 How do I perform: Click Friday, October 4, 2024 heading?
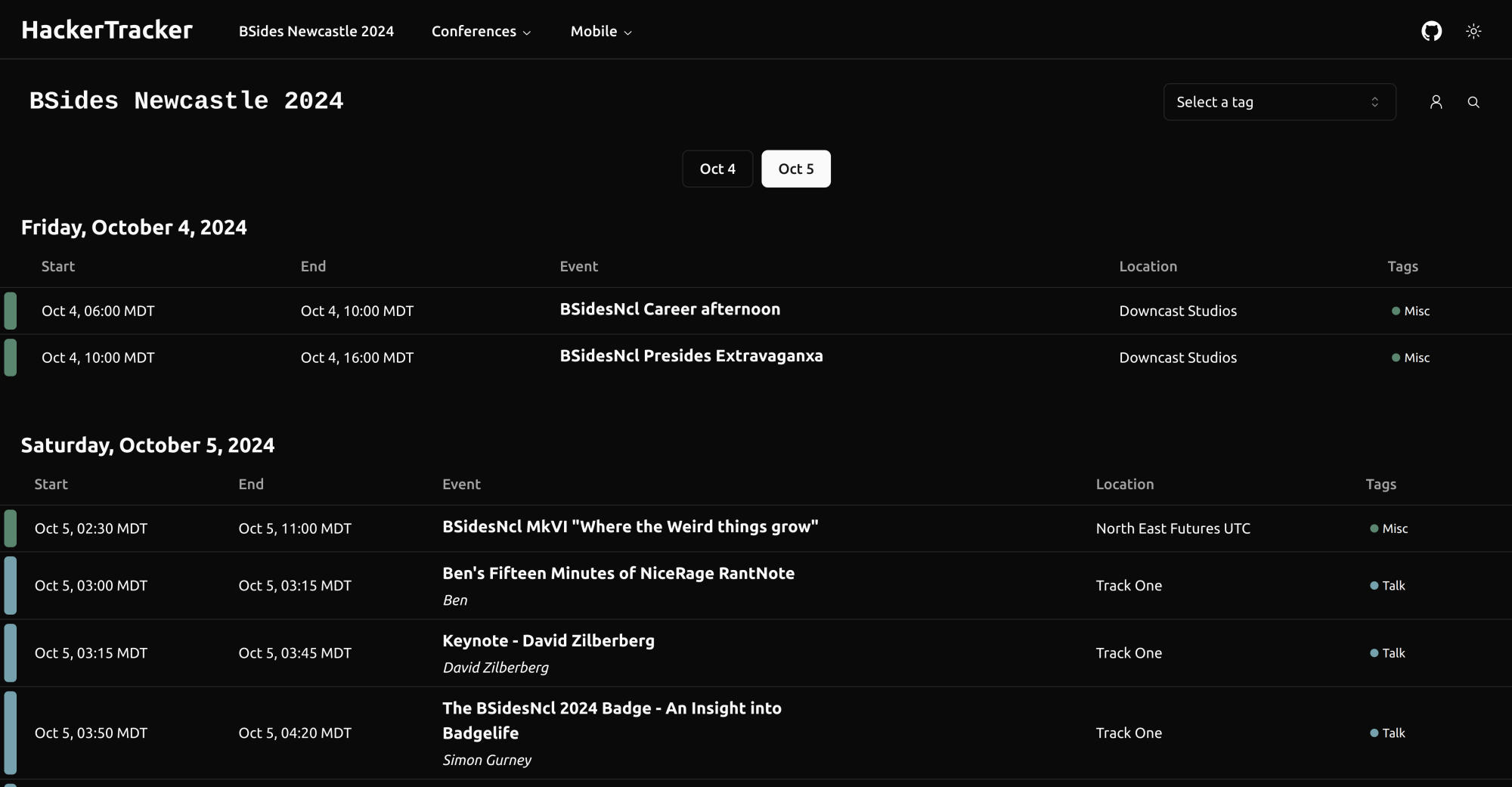pos(134,228)
